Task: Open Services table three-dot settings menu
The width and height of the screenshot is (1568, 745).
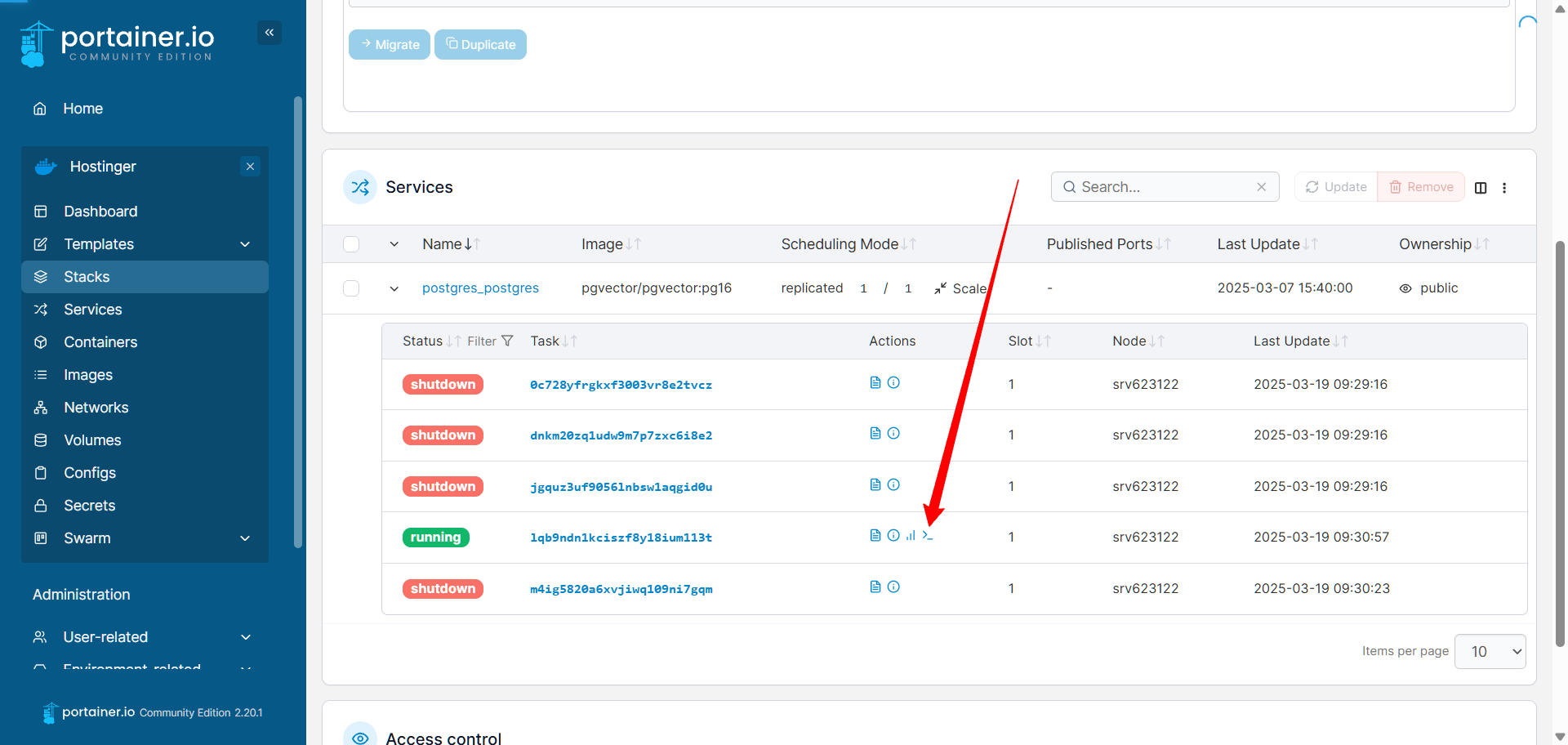Action: pos(1504,188)
